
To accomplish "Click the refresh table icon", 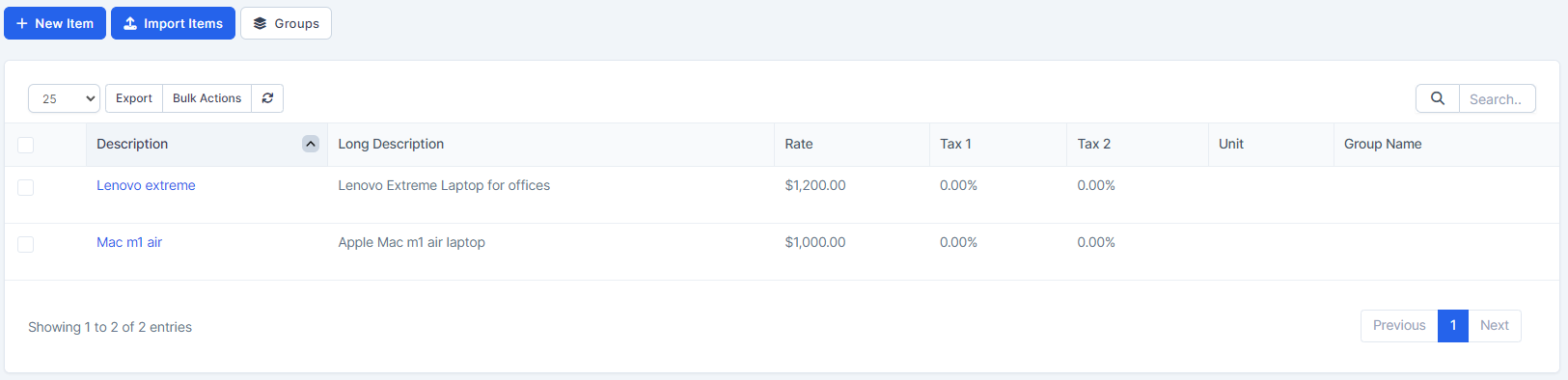I will point(267,98).
